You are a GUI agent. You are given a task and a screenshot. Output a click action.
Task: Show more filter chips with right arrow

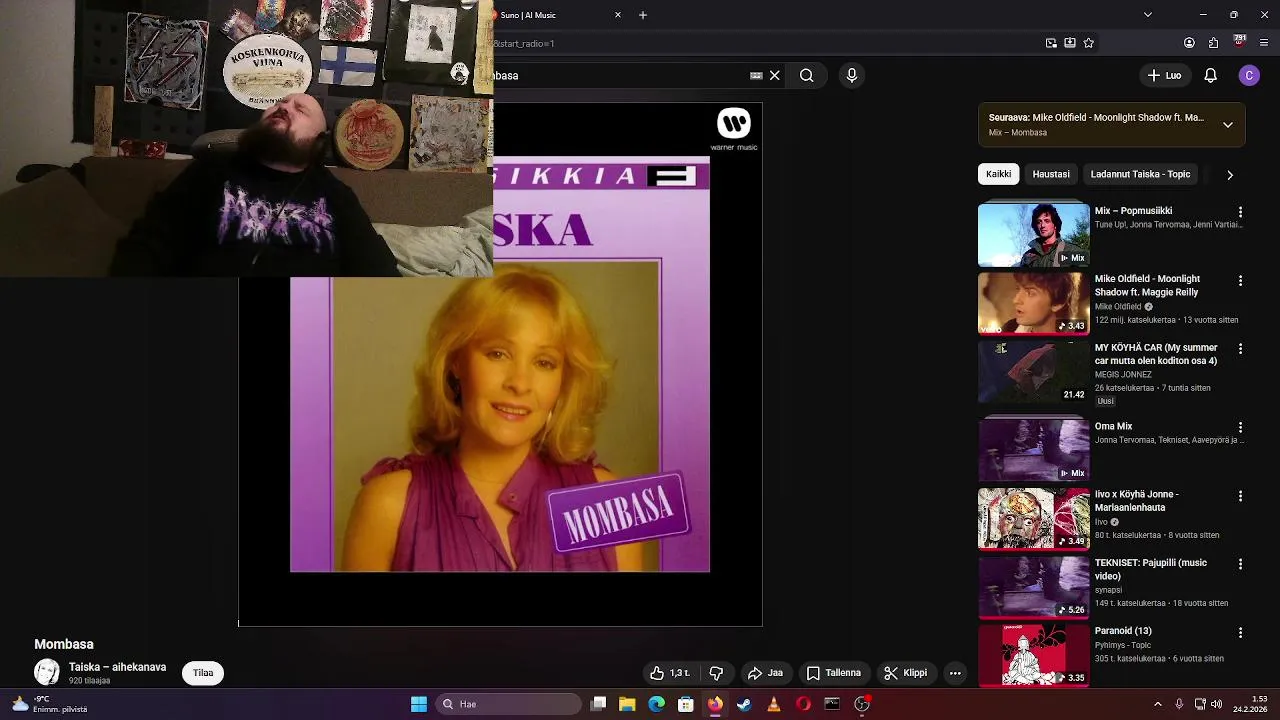1230,174
